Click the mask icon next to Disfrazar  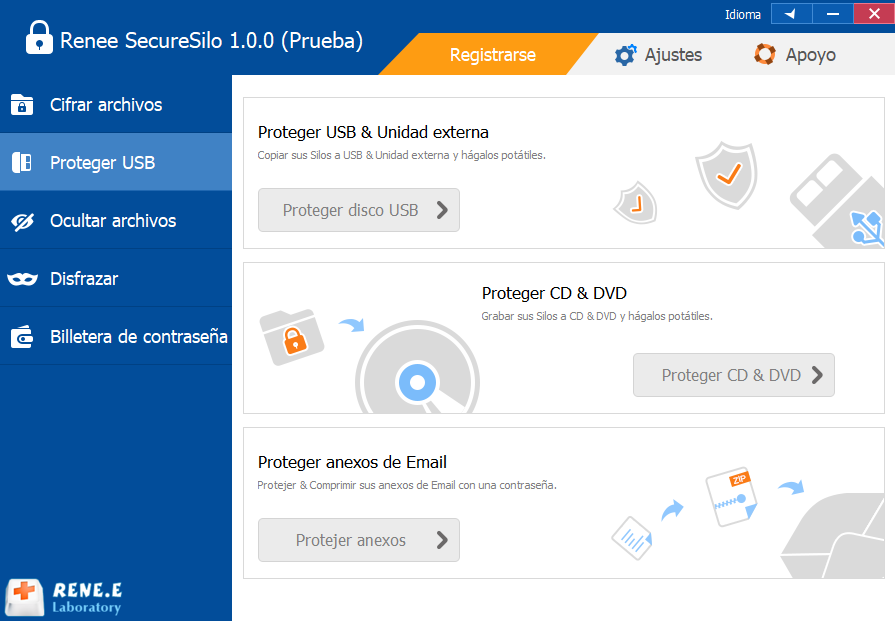(23, 279)
